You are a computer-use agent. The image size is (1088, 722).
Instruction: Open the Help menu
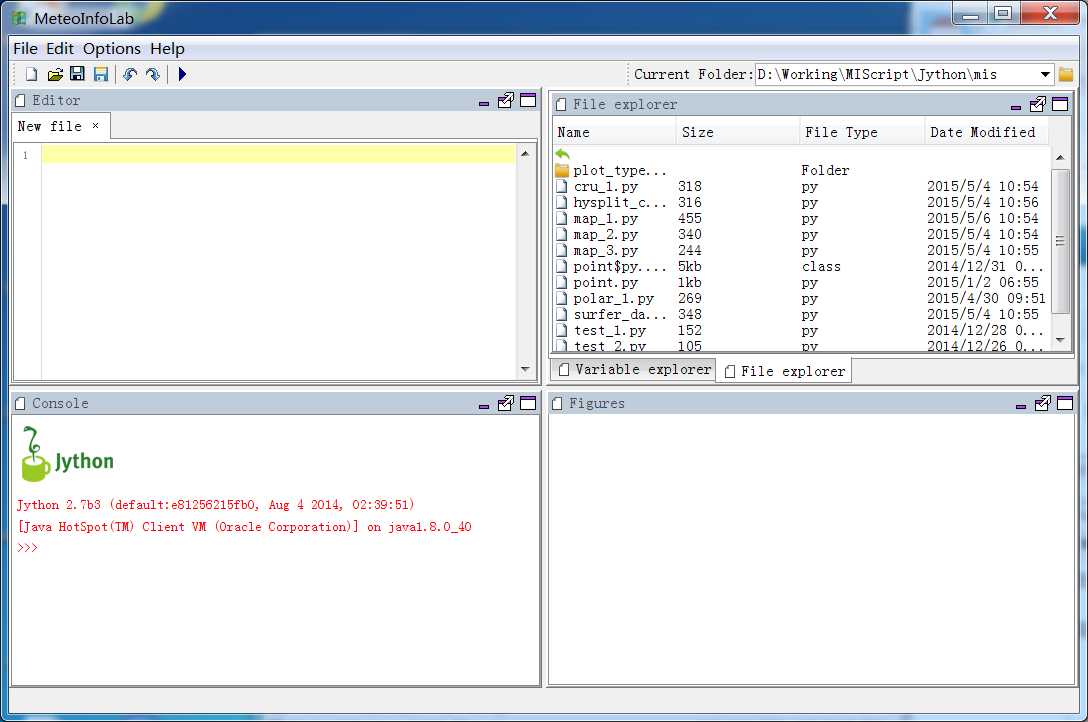[167, 49]
